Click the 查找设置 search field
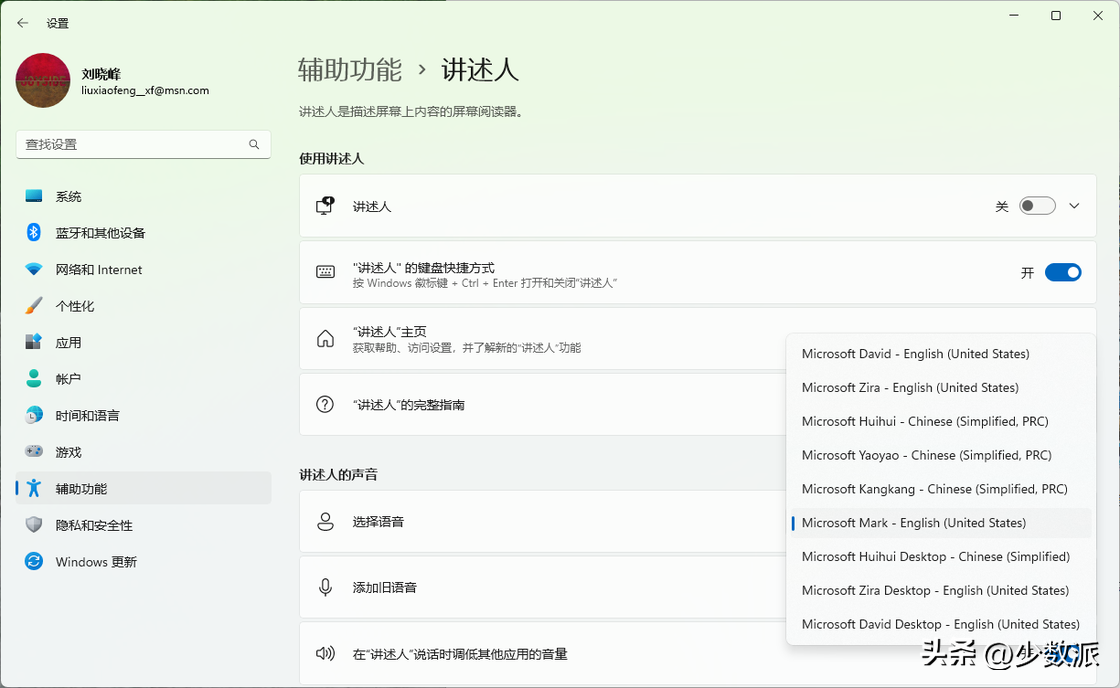 (x=130, y=144)
